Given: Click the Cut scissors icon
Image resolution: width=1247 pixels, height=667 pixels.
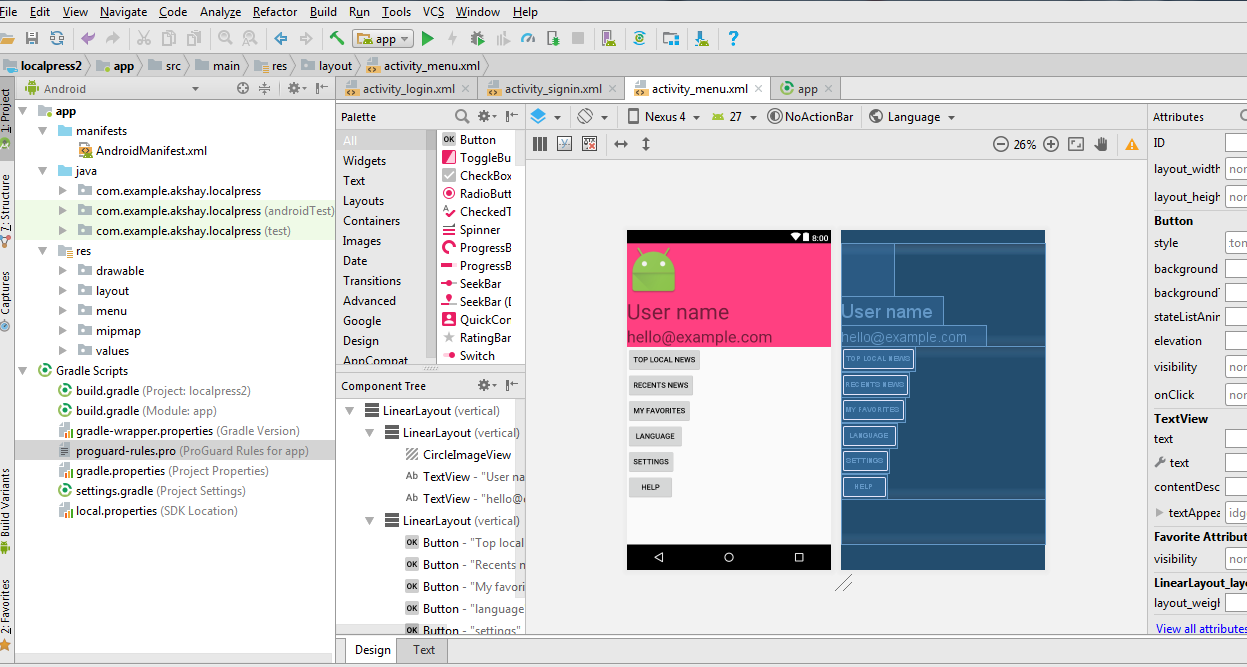Looking at the screenshot, I should pos(143,39).
